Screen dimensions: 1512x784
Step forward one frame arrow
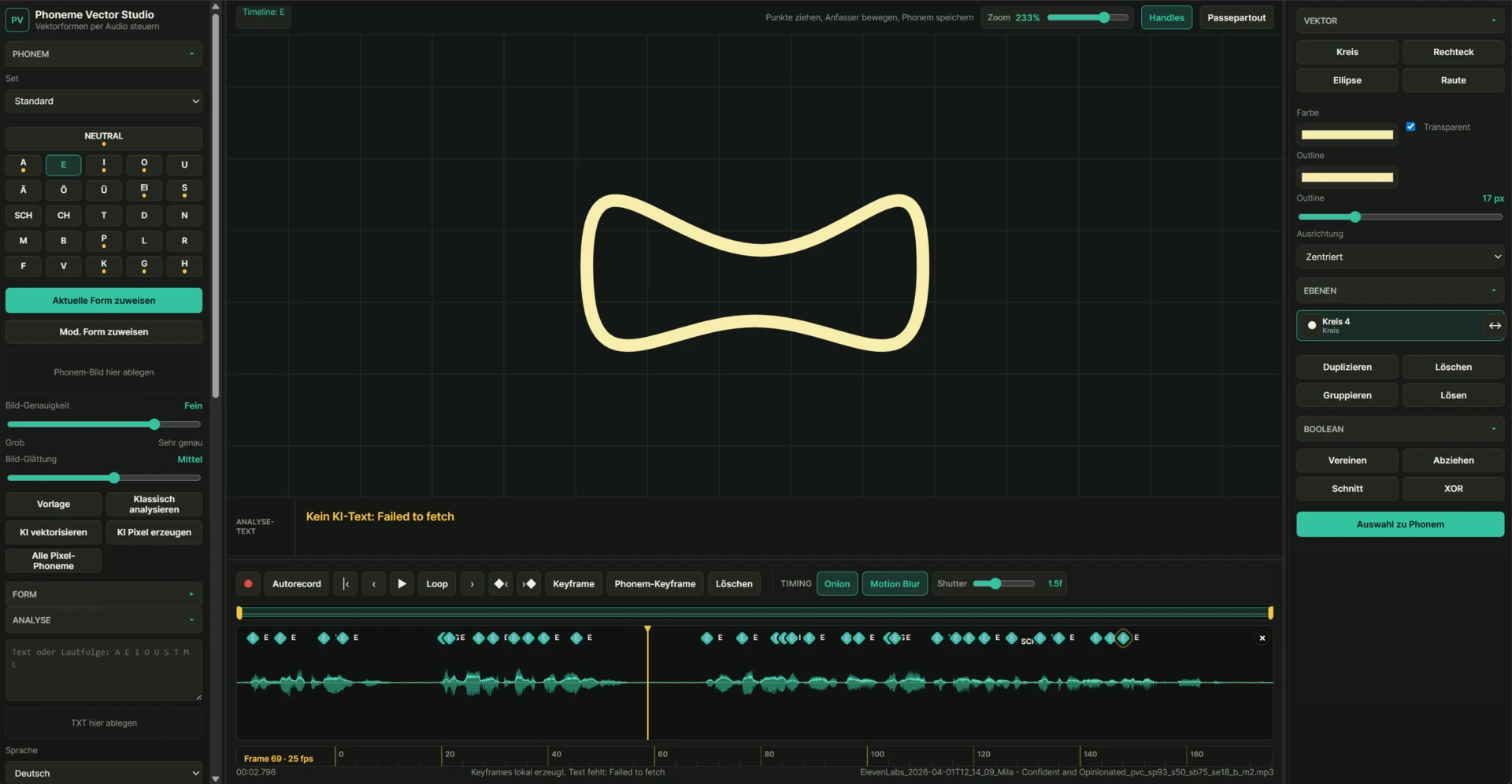[472, 584]
